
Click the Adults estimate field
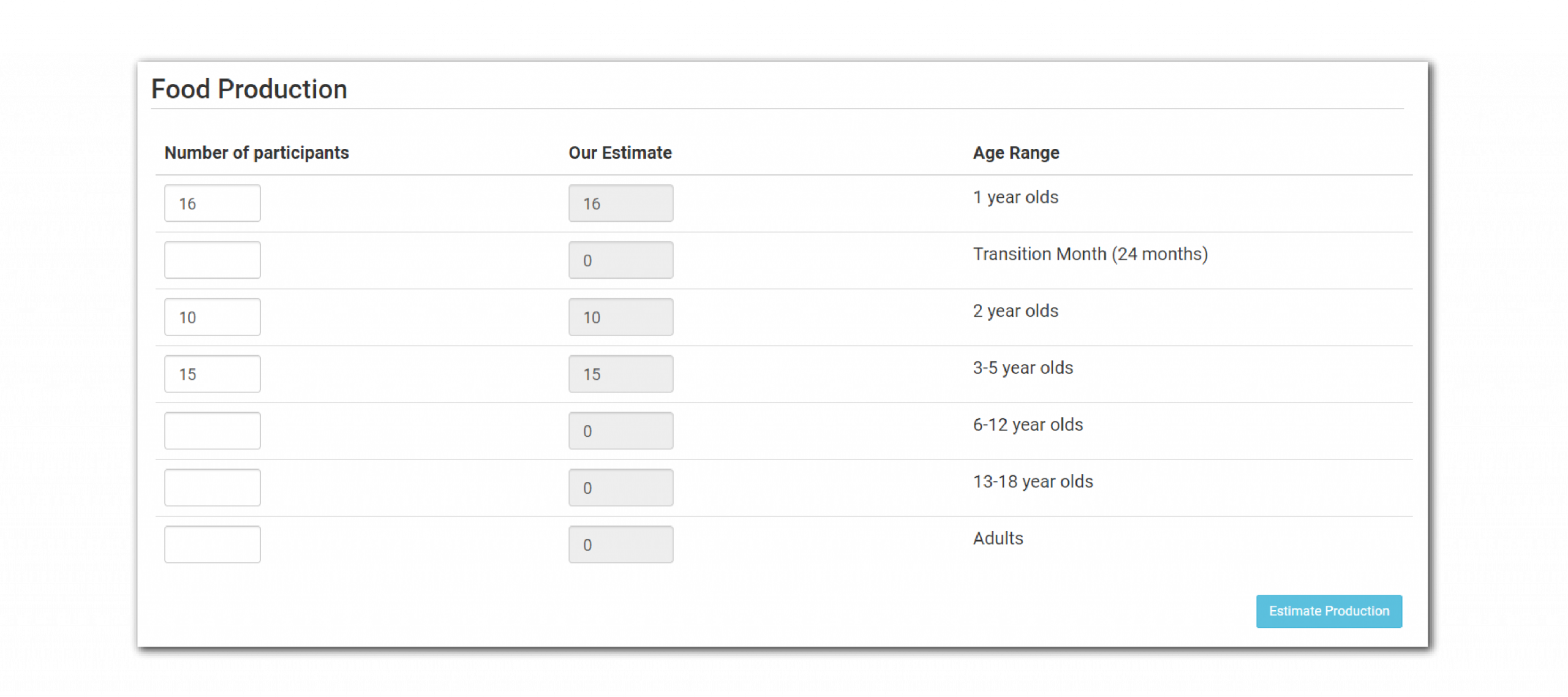[620, 544]
